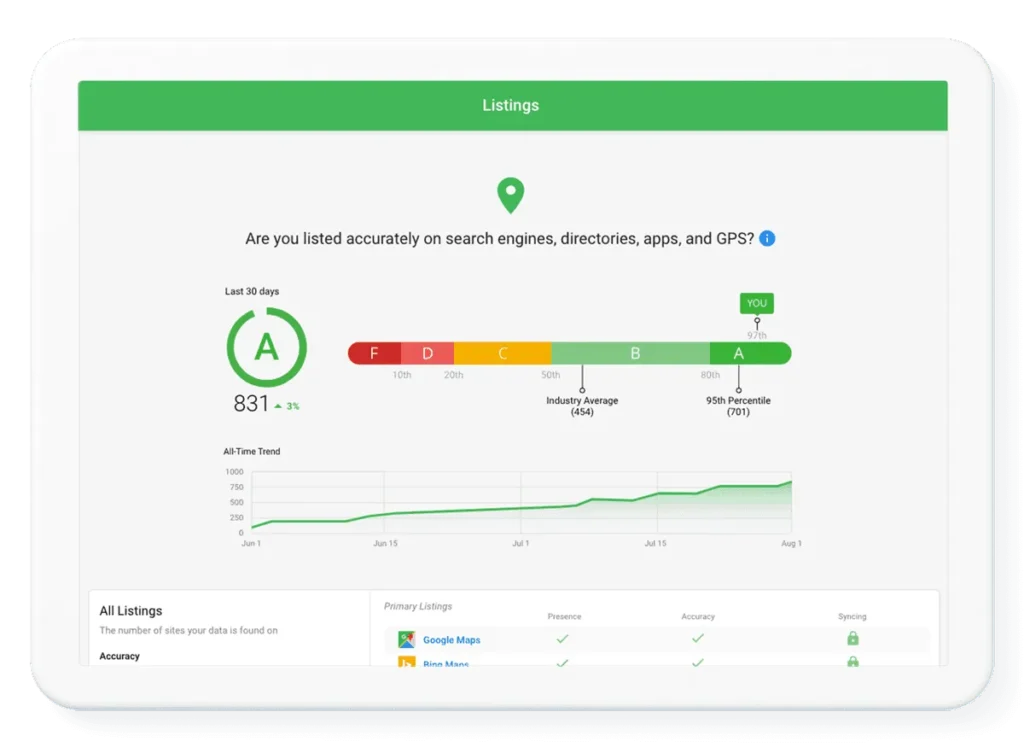1024x753 pixels.
Task: Click the circular A grade score icon
Action: tap(266, 348)
